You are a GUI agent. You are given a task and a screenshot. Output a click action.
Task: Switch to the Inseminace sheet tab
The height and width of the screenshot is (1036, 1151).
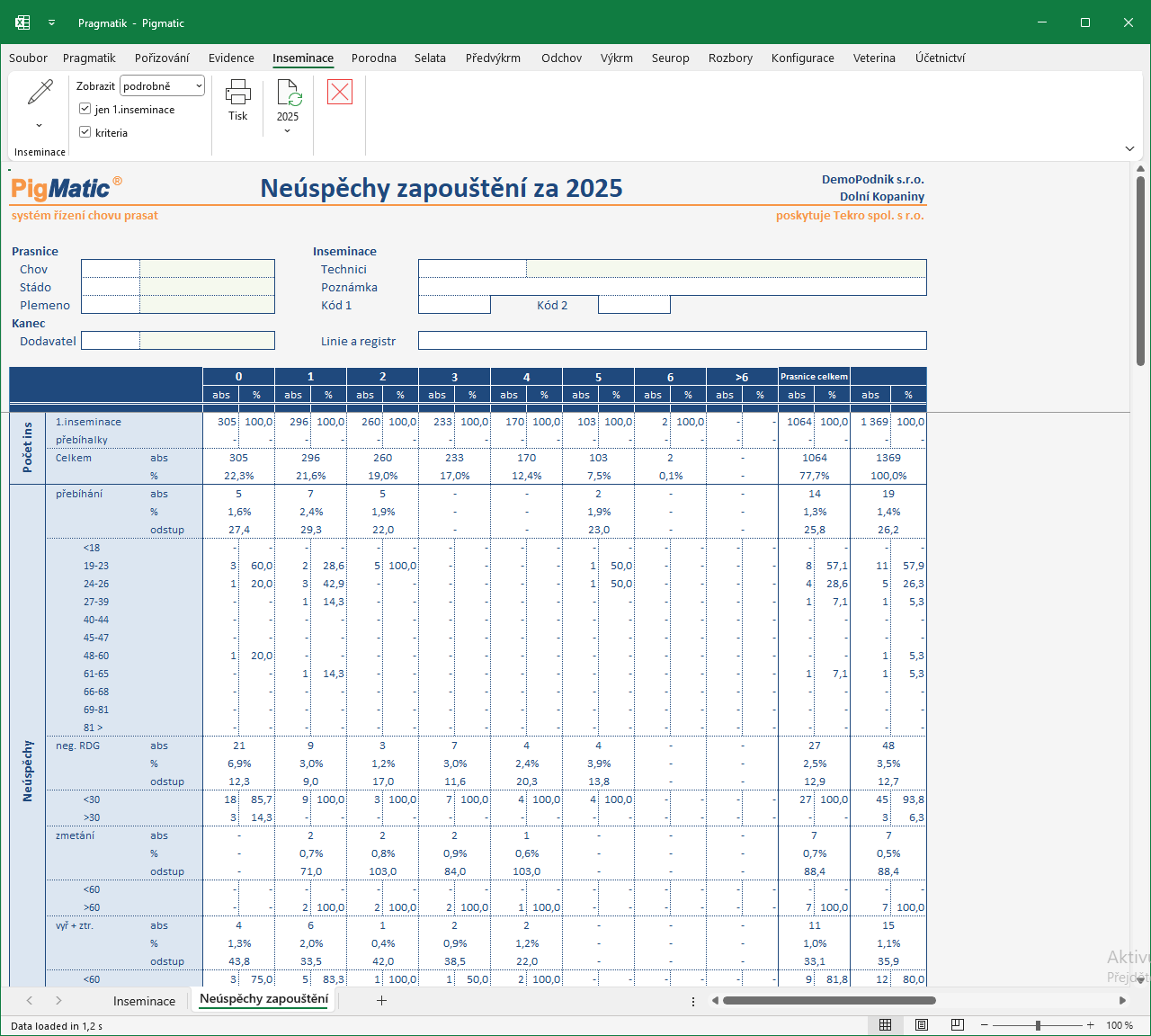[x=144, y=1001]
